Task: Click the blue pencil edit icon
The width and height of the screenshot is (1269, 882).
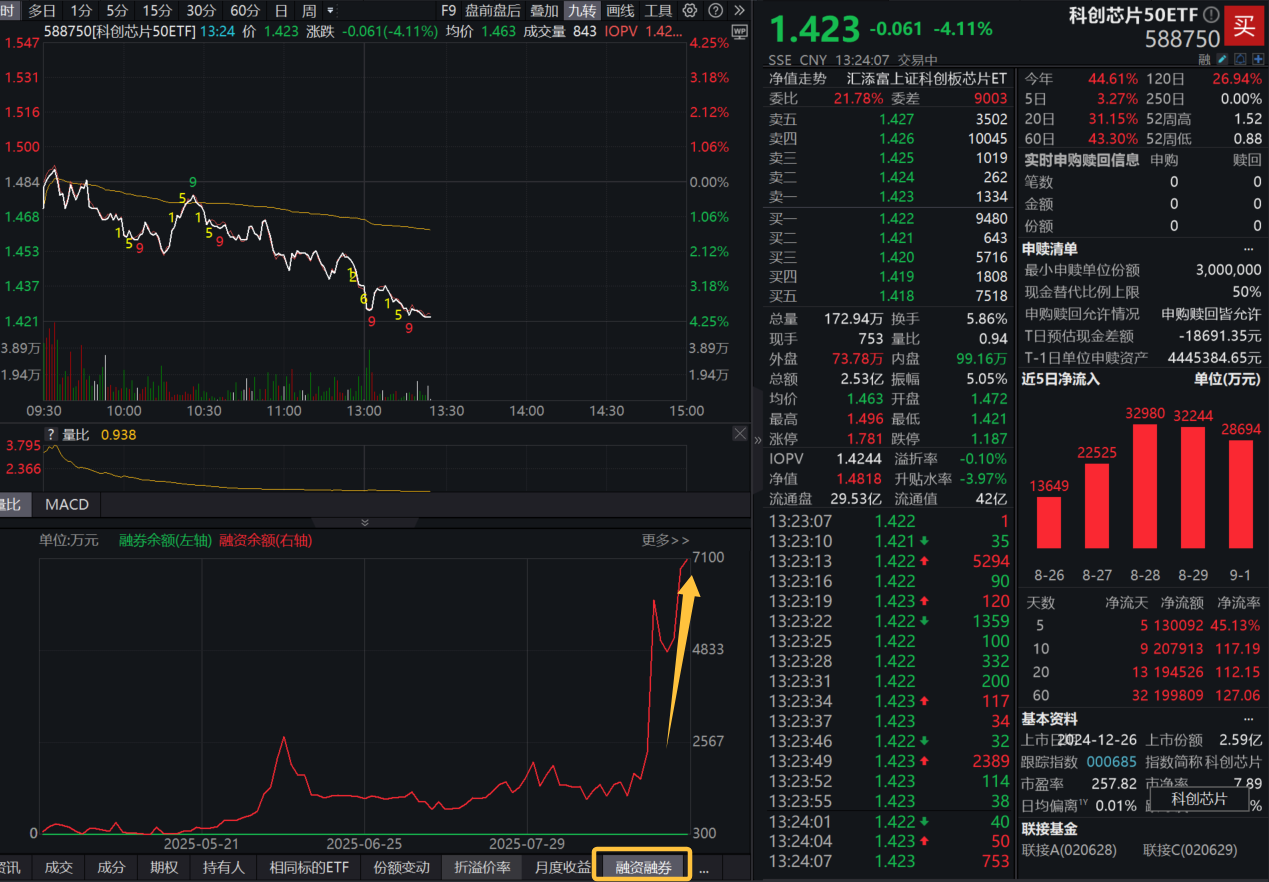Action: click(1221, 59)
